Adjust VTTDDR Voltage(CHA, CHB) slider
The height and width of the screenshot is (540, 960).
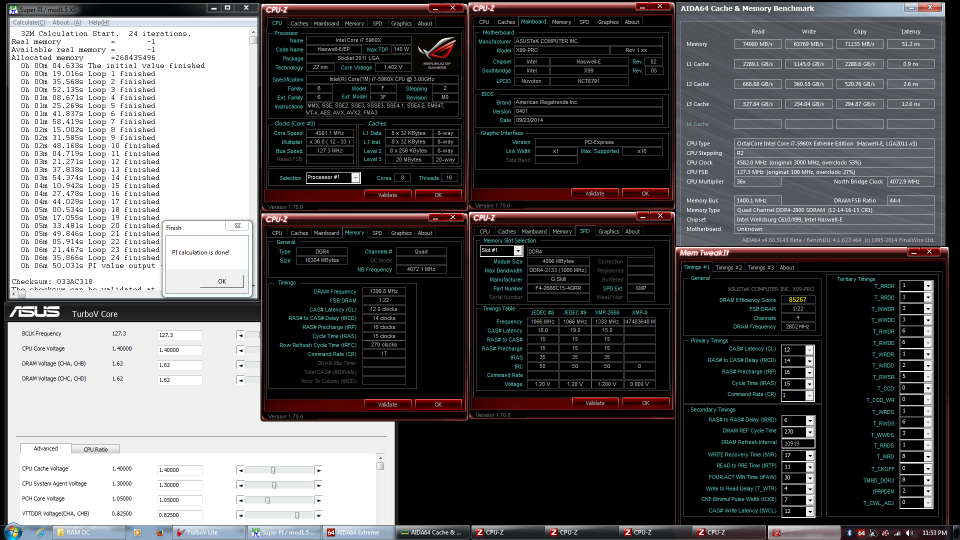(x=297, y=515)
